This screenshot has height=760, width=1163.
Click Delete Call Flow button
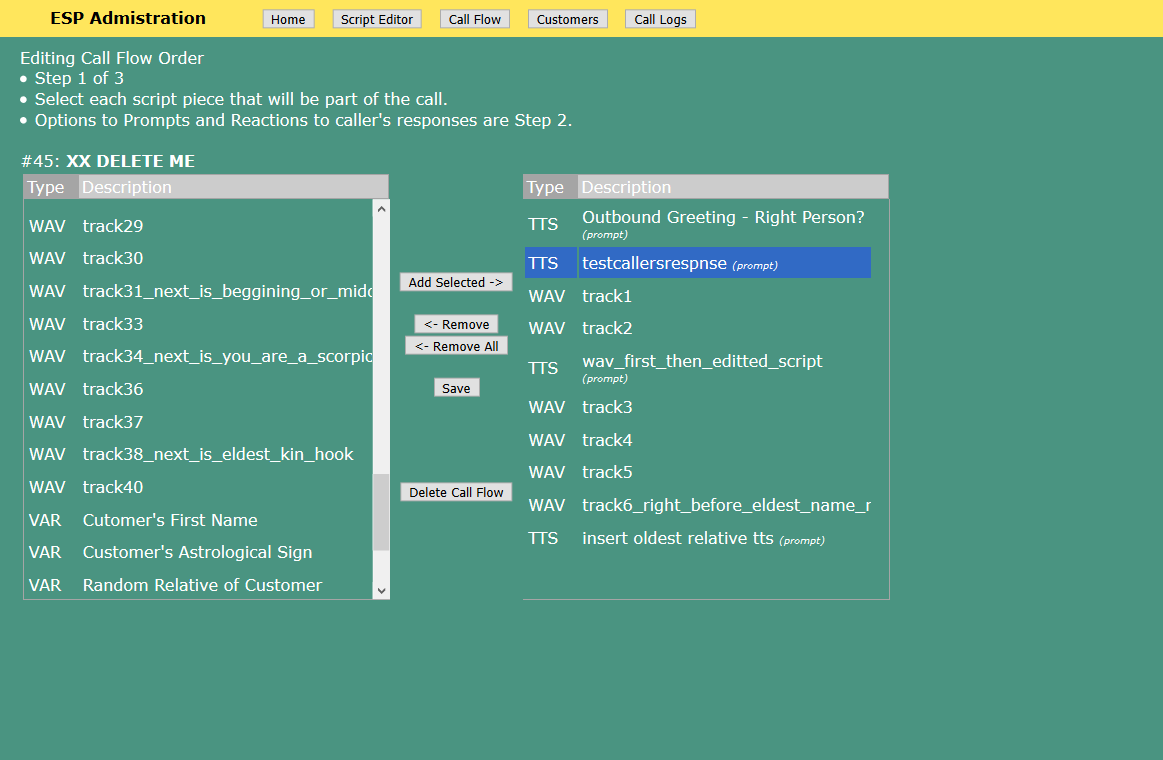[456, 492]
